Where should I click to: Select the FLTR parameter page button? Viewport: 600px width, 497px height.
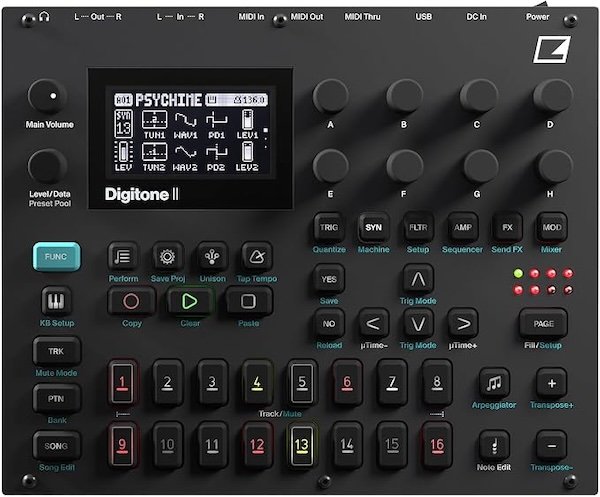coord(418,228)
